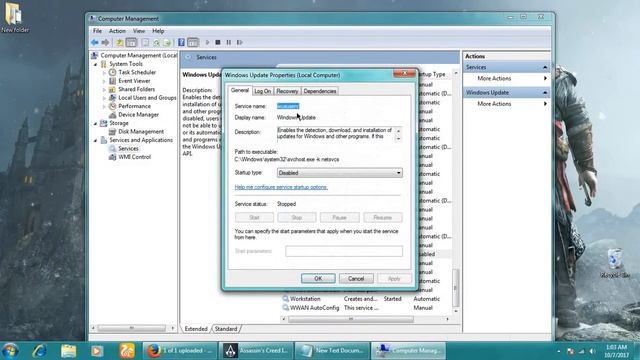Viewport: 640px width, 360px height.
Task: Switch to the Standard view tab
Action: pos(226,329)
